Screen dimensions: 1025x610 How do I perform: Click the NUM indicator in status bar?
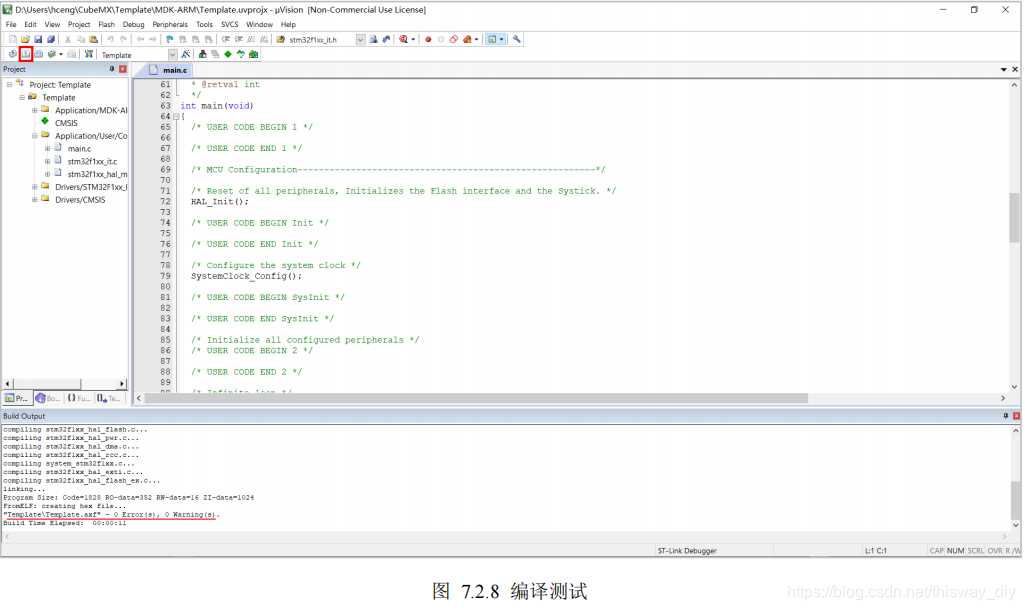(x=955, y=551)
